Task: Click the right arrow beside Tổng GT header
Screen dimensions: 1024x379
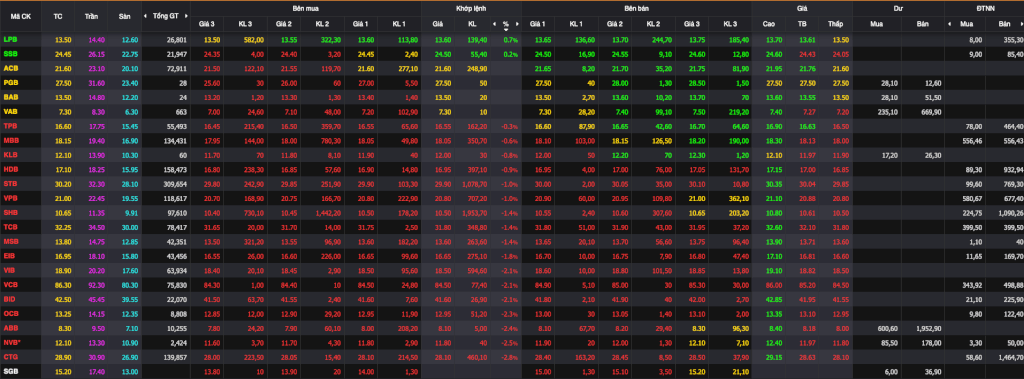Action: click(x=187, y=16)
